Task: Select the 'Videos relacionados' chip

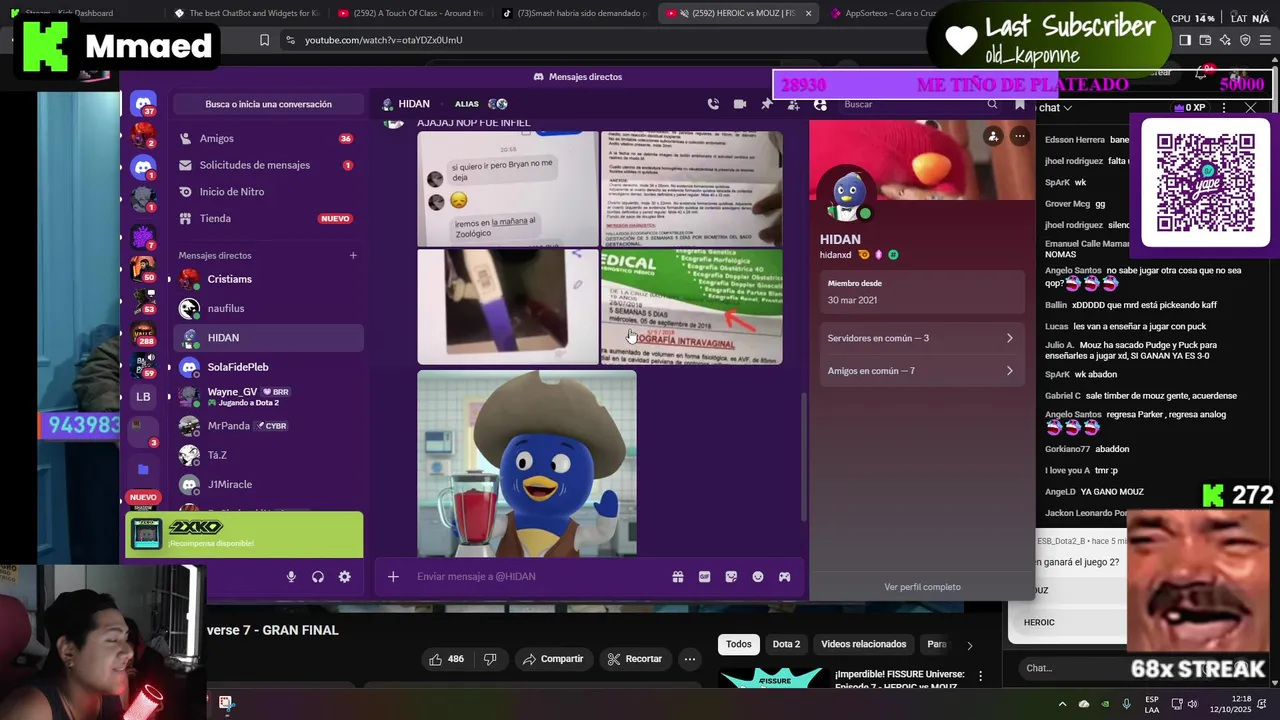Action: click(x=864, y=644)
